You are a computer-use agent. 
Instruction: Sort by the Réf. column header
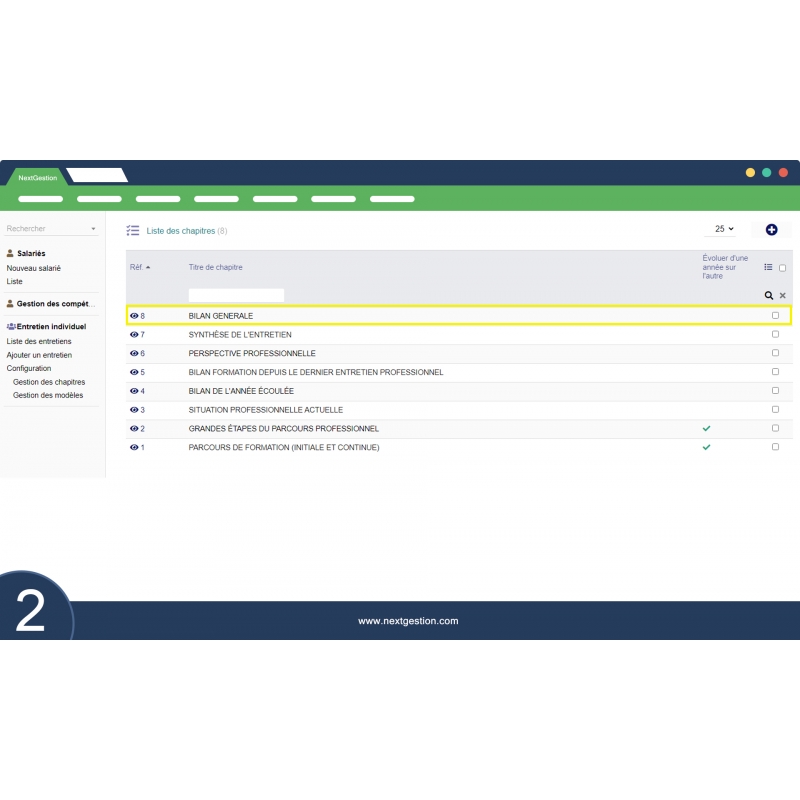pos(140,267)
